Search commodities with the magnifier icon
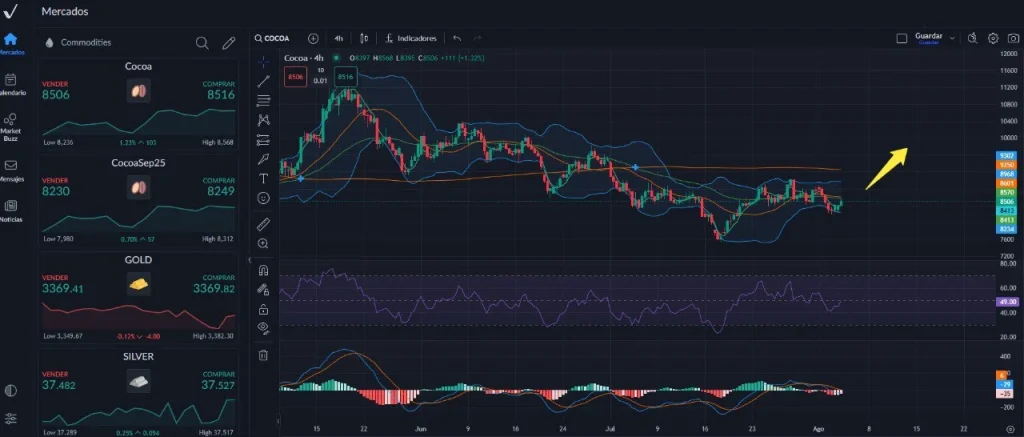Image resolution: width=1024 pixels, height=437 pixels. point(202,43)
